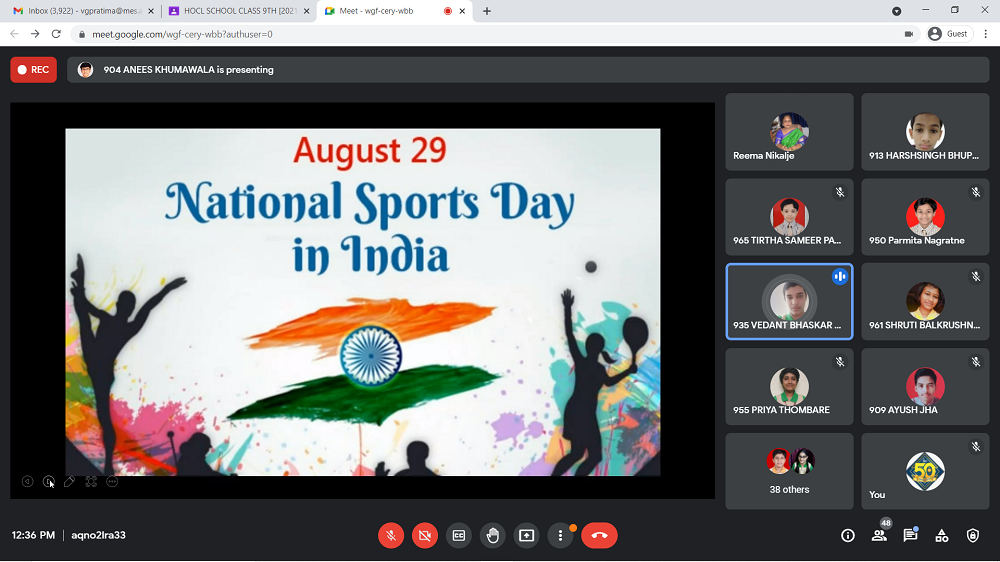The height and width of the screenshot is (562, 1000).
Task: Toggle slideshow fullscreen icon in presentation
Action: pyautogui.click(x=91, y=482)
